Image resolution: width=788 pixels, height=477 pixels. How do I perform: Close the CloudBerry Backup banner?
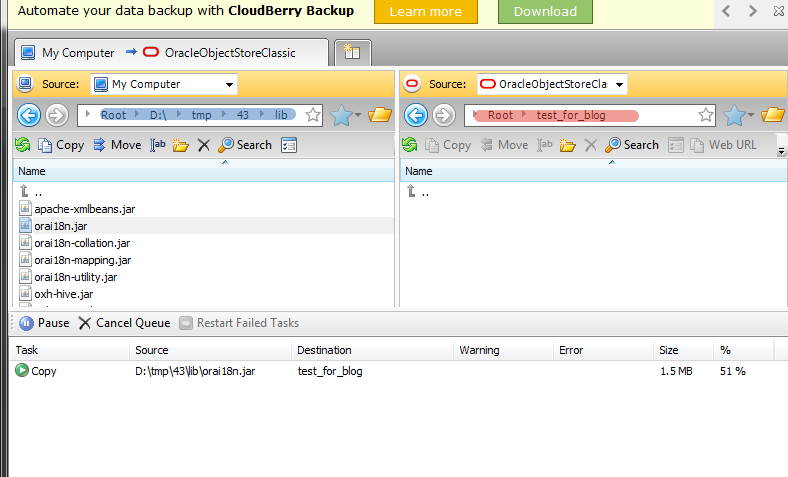click(x=778, y=11)
